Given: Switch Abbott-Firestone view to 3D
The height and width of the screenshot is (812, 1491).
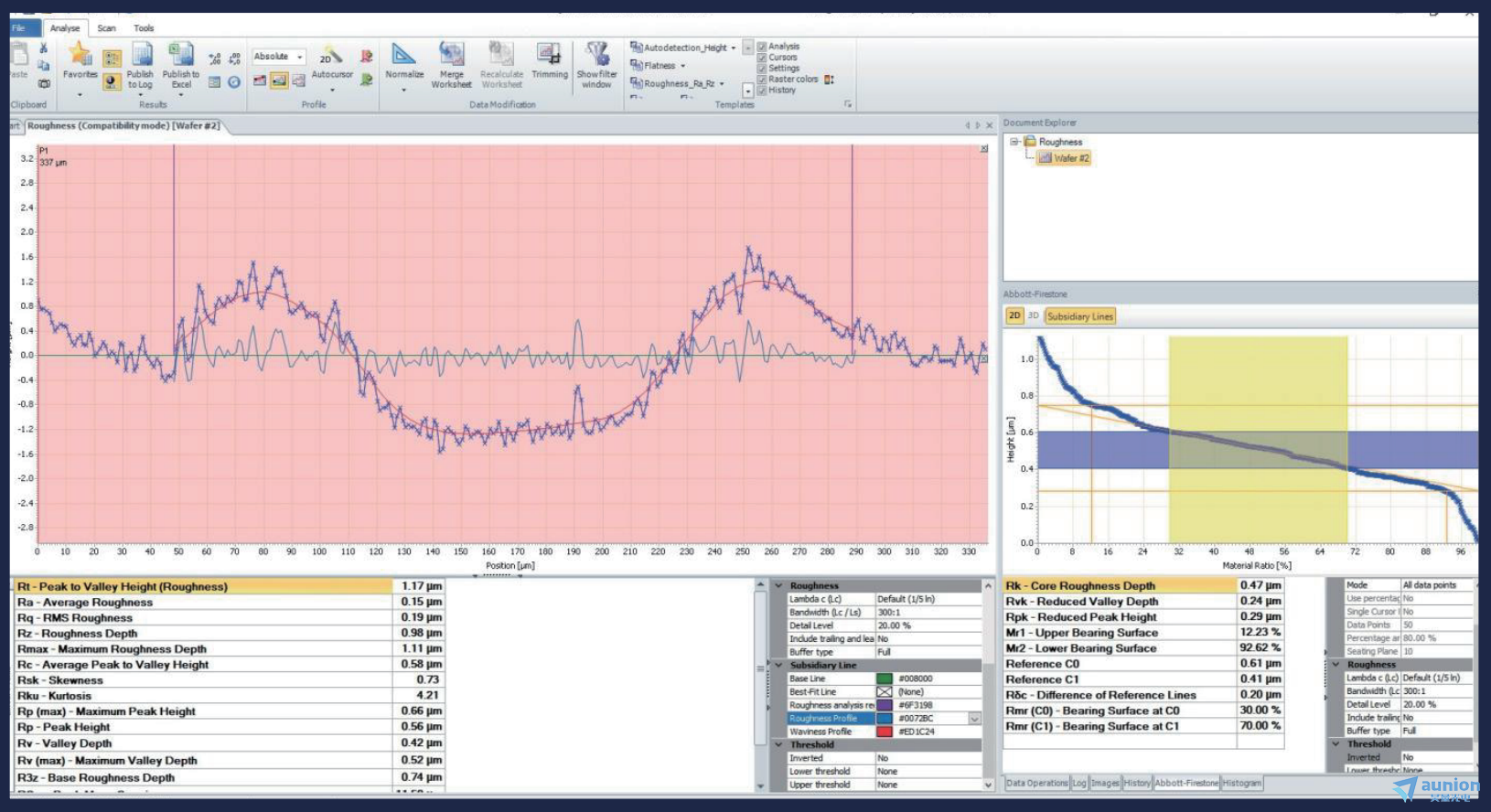Looking at the screenshot, I should pyautogui.click(x=1033, y=315).
